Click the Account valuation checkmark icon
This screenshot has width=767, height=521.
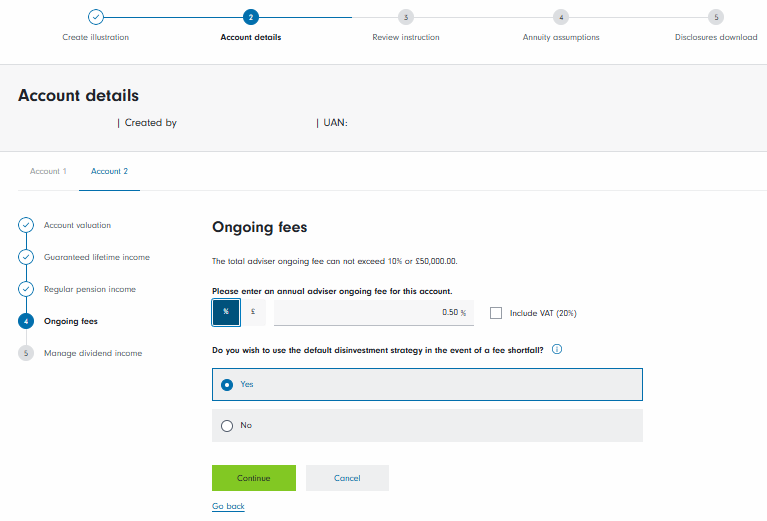coord(27,225)
